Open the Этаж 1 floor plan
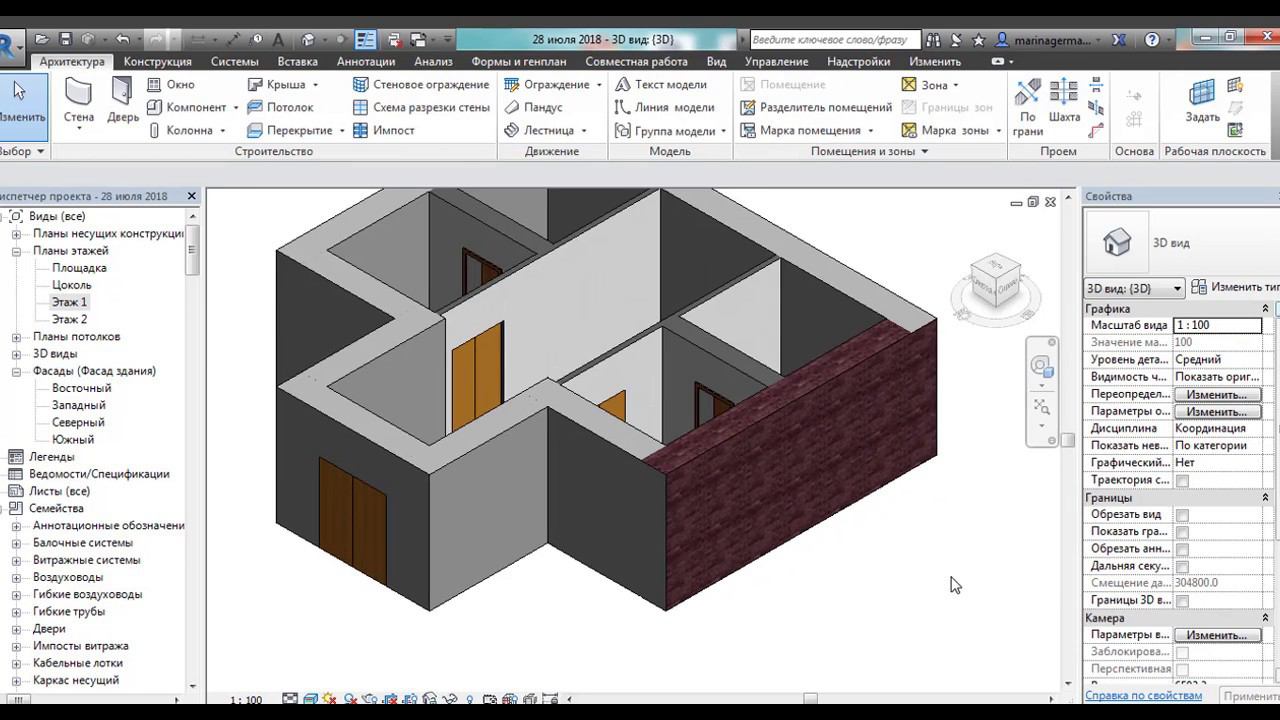 (x=69, y=302)
